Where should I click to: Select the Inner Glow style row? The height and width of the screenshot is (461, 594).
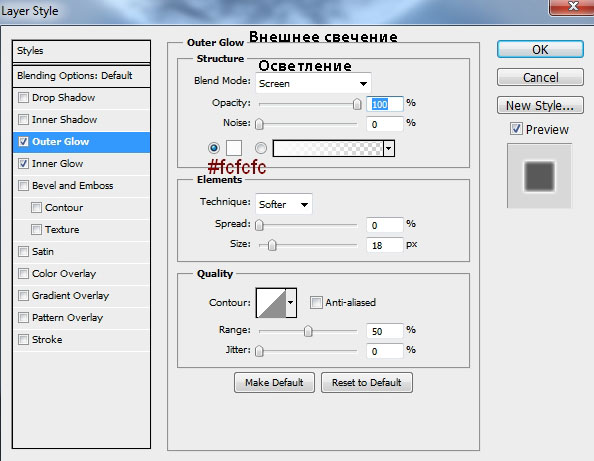pos(81,164)
